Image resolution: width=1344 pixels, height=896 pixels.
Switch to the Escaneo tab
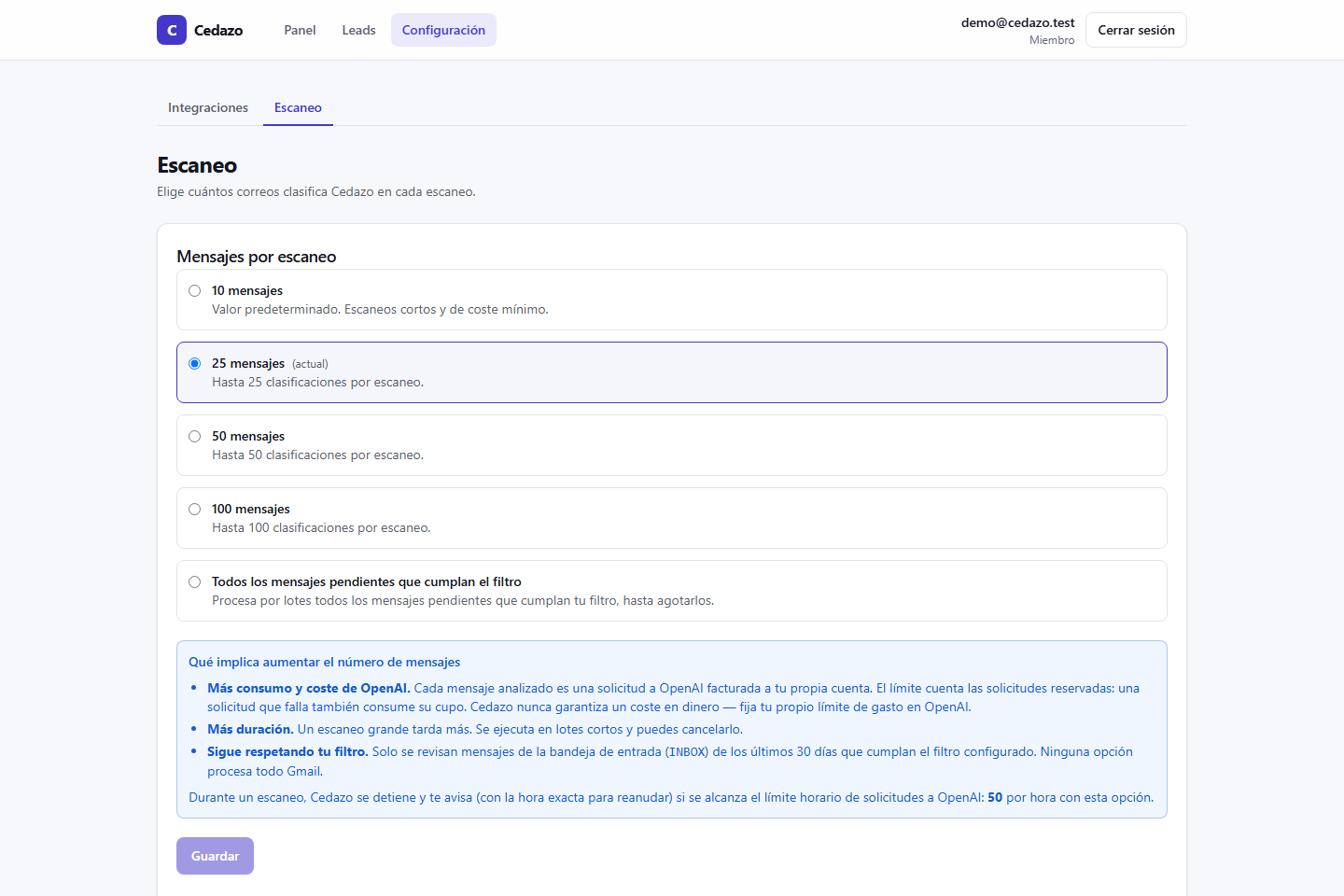pyautogui.click(x=298, y=107)
